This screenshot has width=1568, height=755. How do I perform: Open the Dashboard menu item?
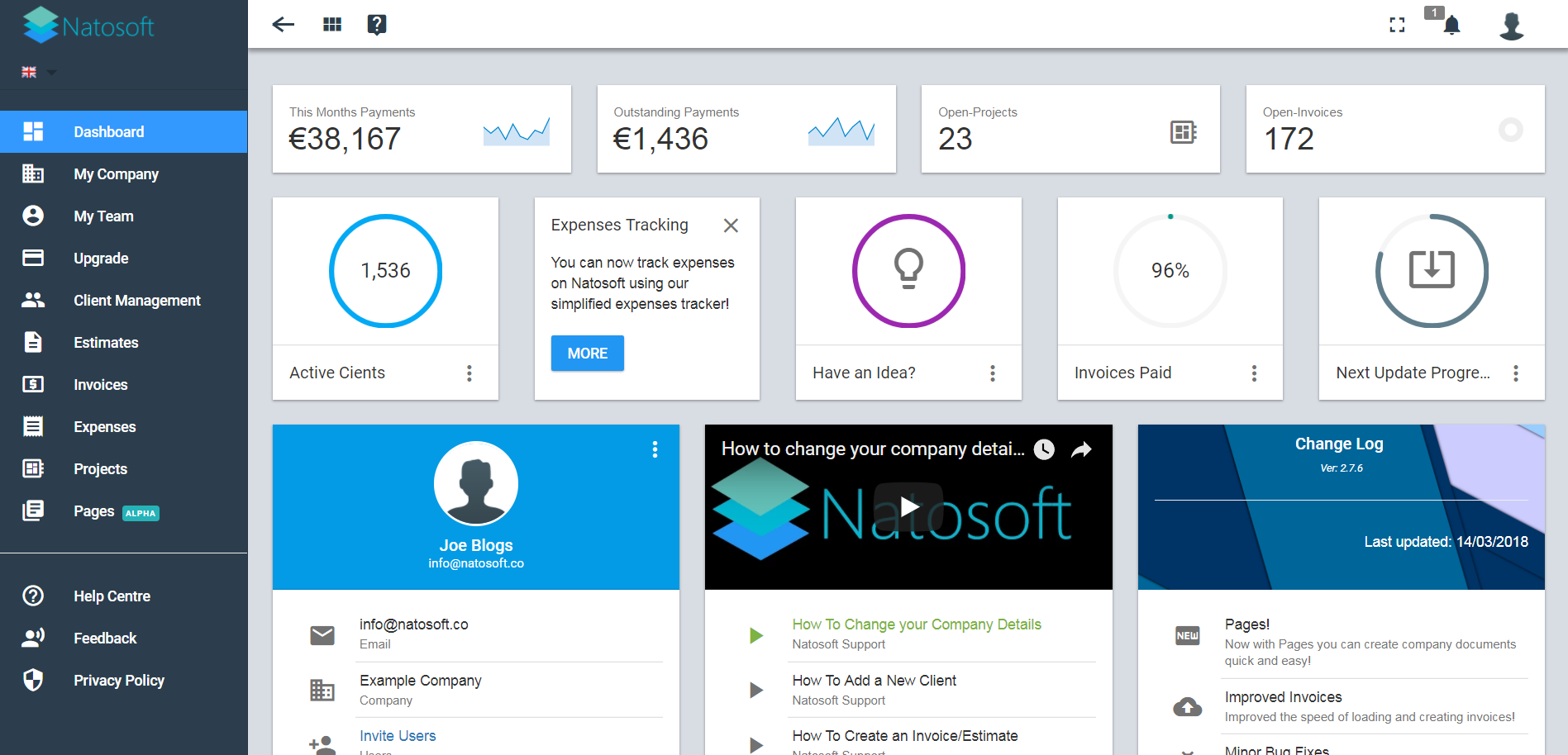click(x=124, y=131)
